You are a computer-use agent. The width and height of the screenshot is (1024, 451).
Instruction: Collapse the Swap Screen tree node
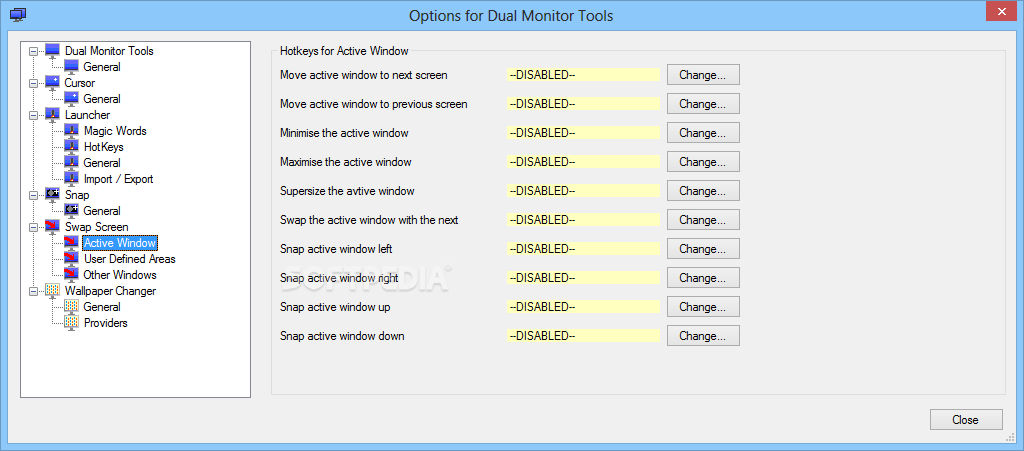tap(34, 226)
